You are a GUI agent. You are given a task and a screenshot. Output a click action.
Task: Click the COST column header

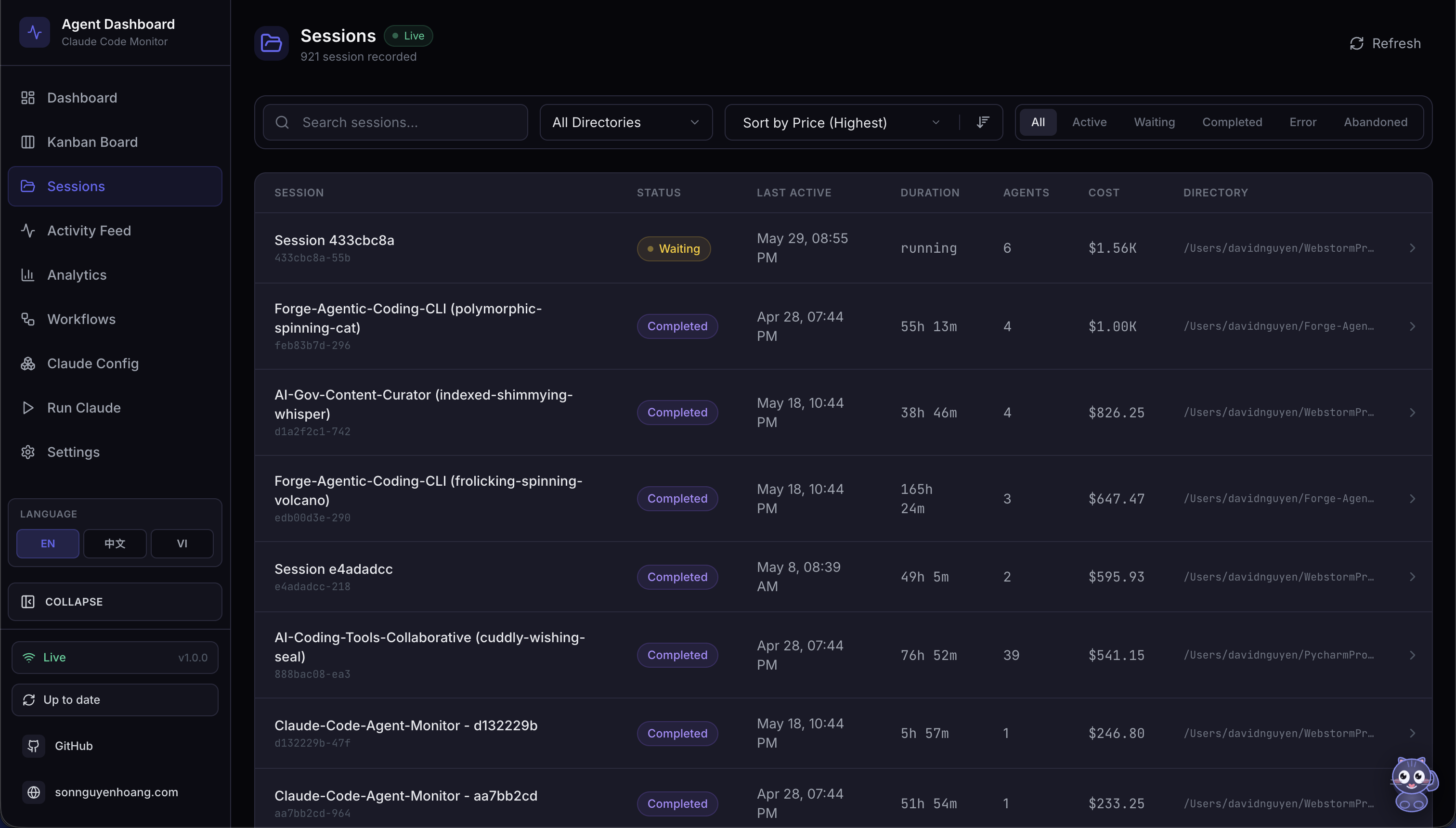click(1104, 193)
